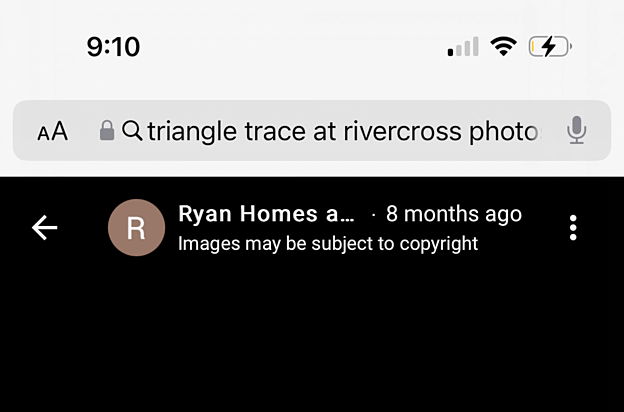Tap the dot separator before timestamp
This screenshot has height=412, width=624.
pyautogui.click(x=373, y=215)
